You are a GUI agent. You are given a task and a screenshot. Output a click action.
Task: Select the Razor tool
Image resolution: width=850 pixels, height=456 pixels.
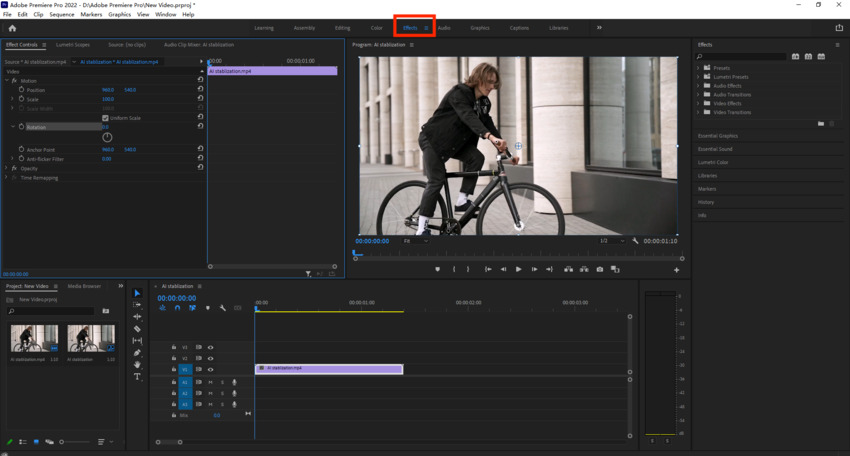137,329
